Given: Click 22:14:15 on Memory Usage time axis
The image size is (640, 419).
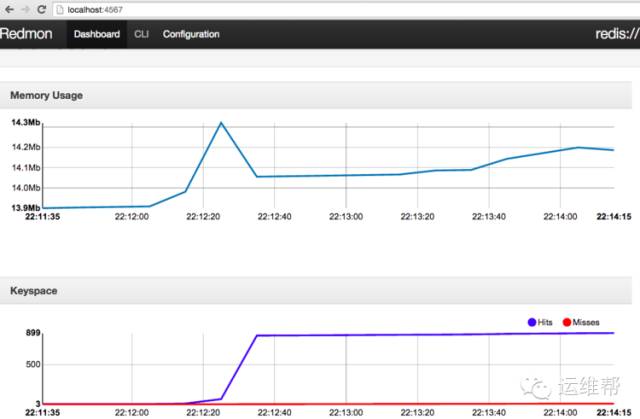Looking at the screenshot, I should click(614, 217).
